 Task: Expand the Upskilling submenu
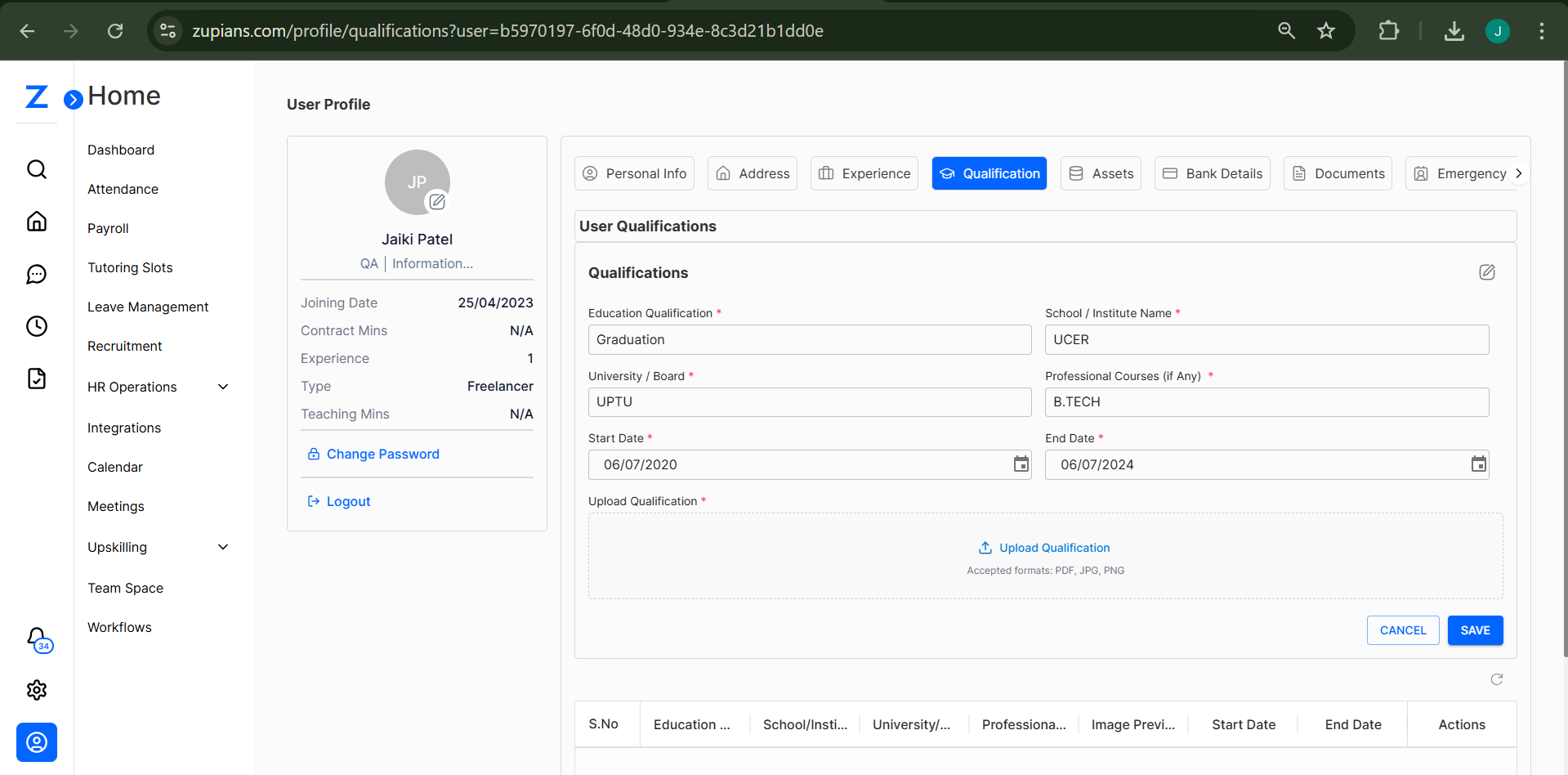tap(223, 547)
